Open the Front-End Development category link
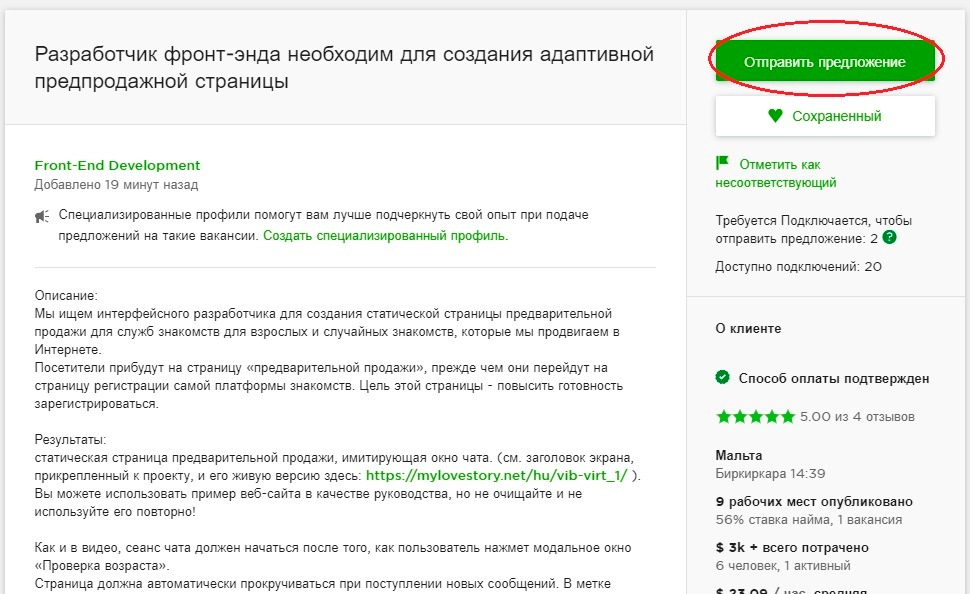The image size is (970, 594). [x=117, y=165]
